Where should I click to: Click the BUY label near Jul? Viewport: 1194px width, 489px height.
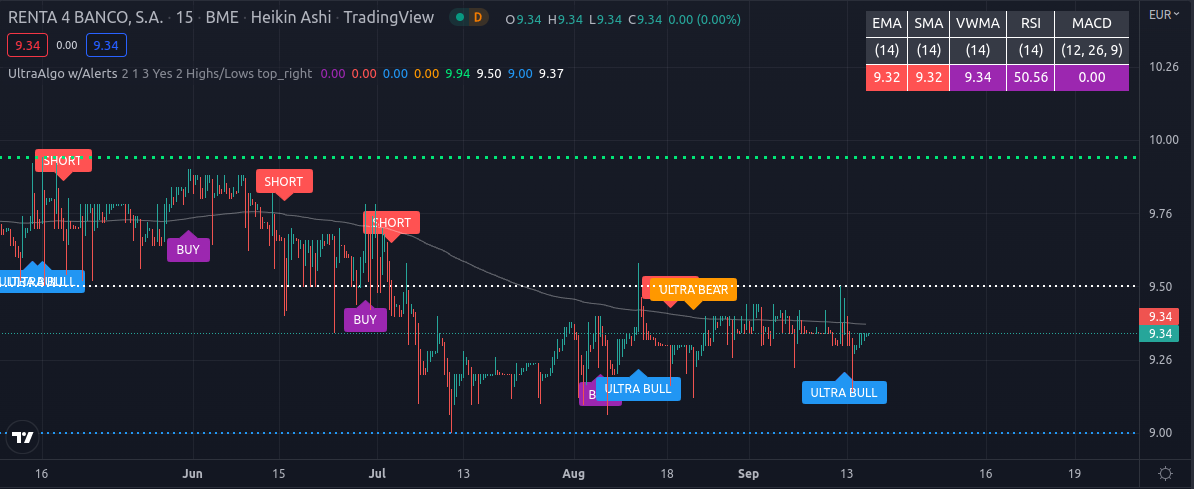365,319
